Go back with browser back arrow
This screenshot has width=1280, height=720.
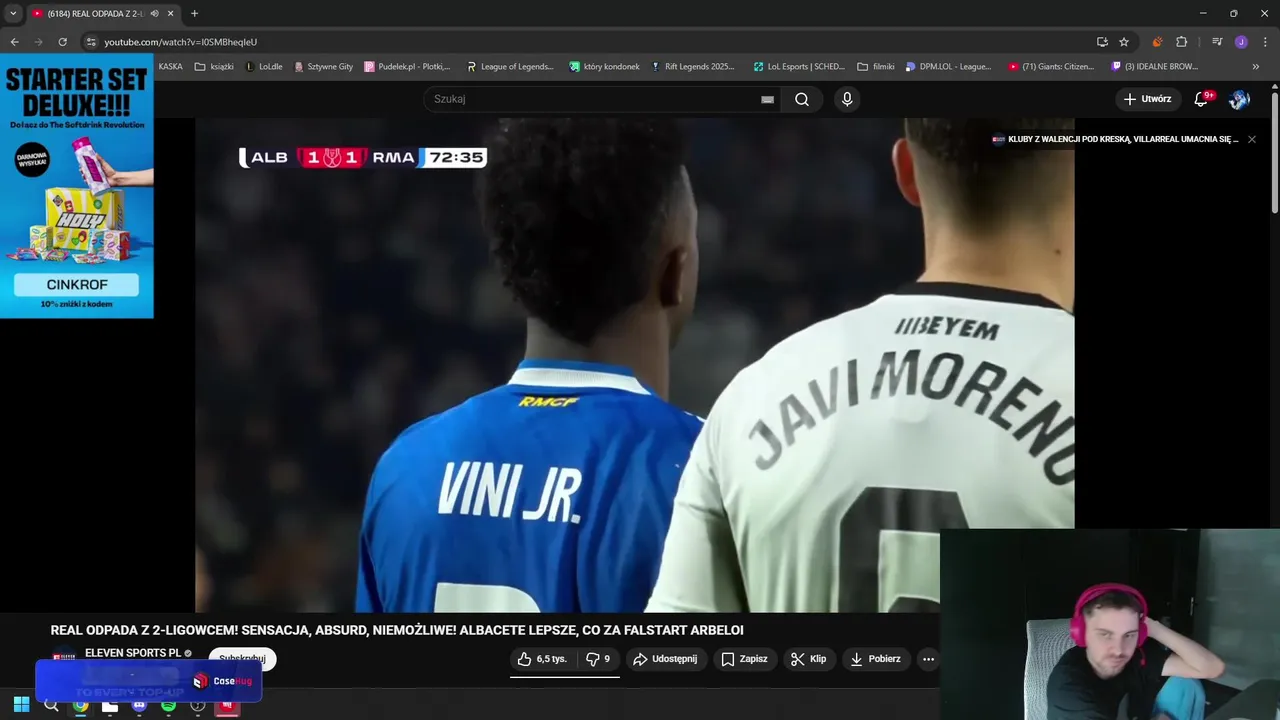coord(14,42)
